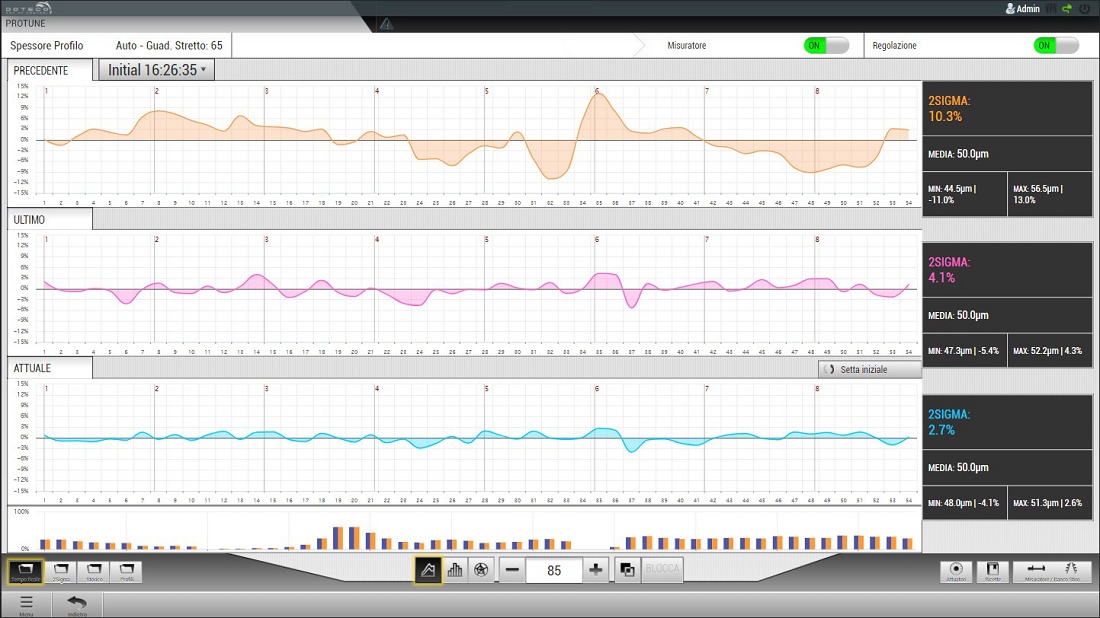Viewport: 1100px width, 618px height.
Task: Click the green connection arrows icon
Action: [x=1067, y=9]
